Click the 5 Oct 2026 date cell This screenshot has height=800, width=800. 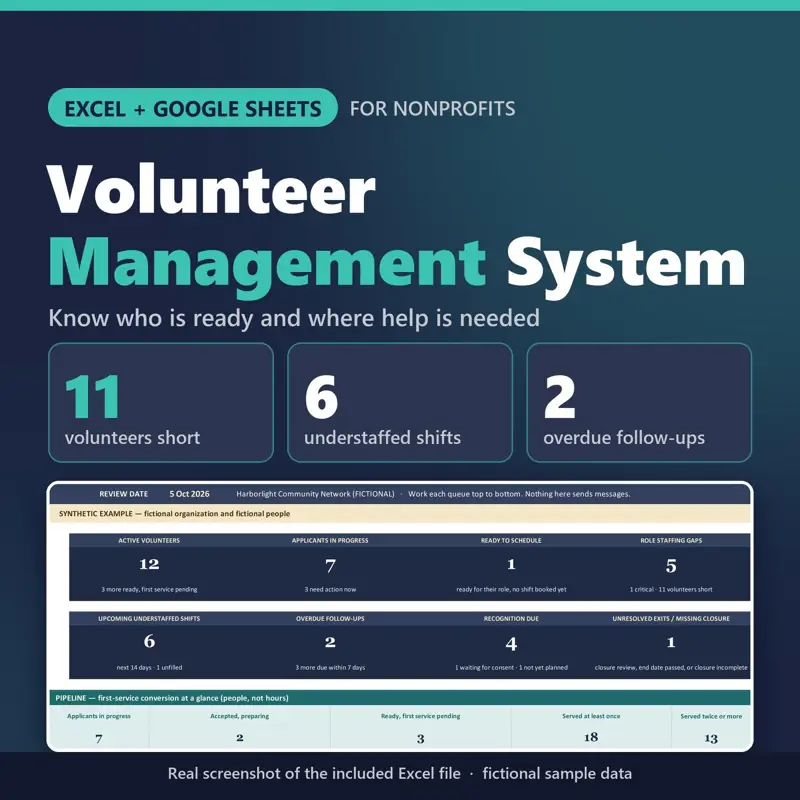click(x=189, y=494)
